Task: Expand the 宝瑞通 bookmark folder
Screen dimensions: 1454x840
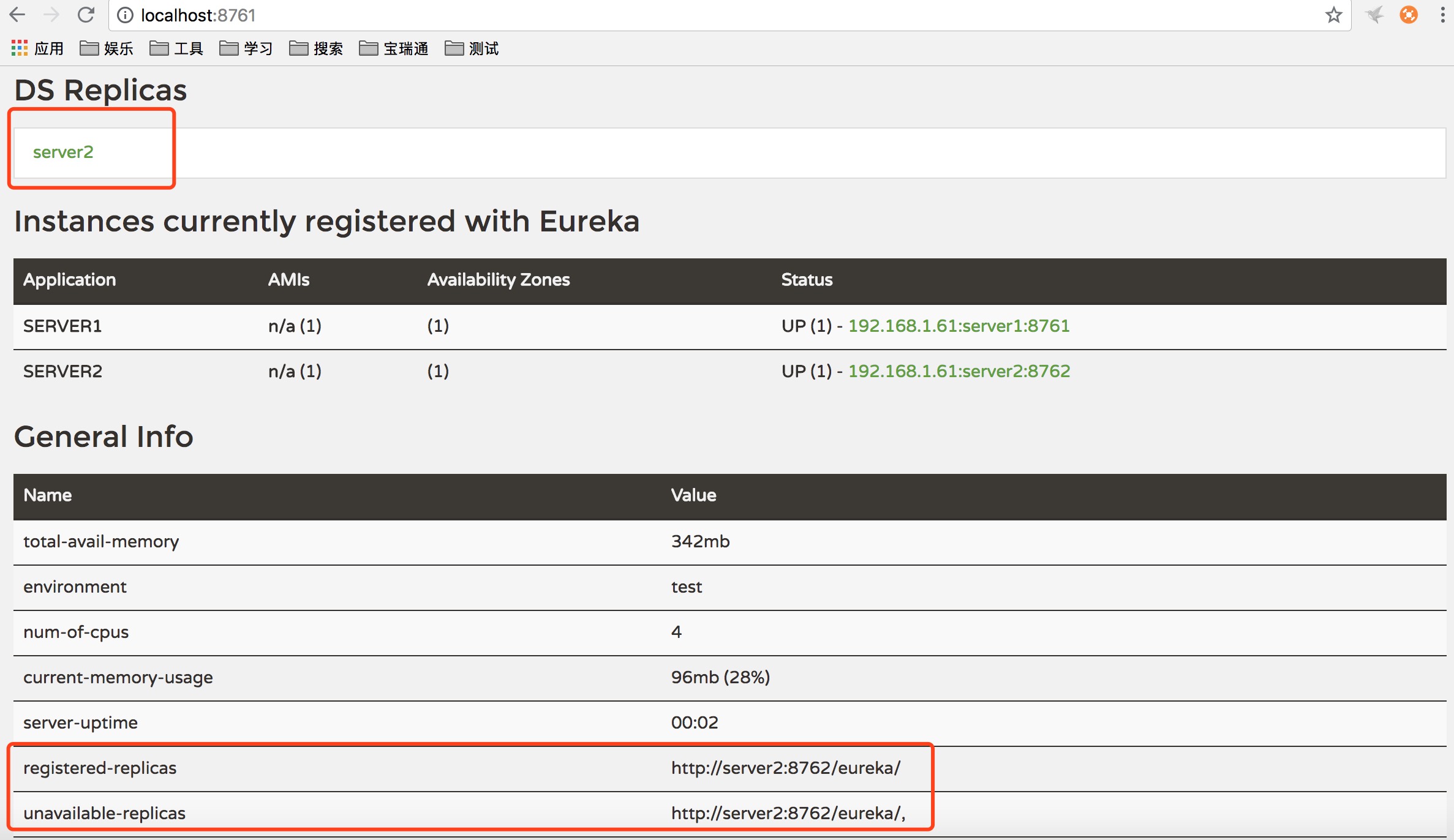Action: click(394, 48)
